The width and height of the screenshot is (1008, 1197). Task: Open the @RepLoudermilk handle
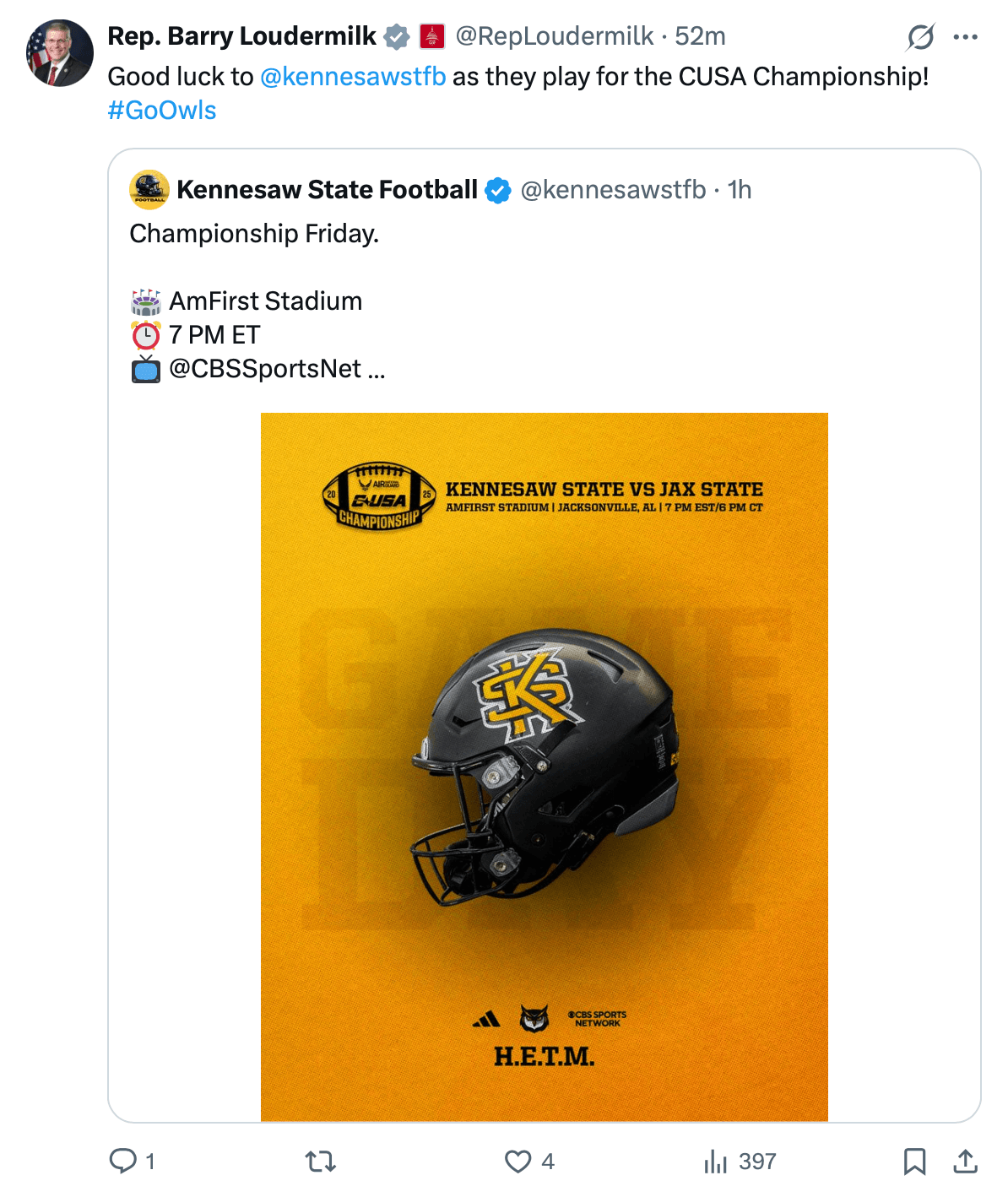click(x=555, y=36)
